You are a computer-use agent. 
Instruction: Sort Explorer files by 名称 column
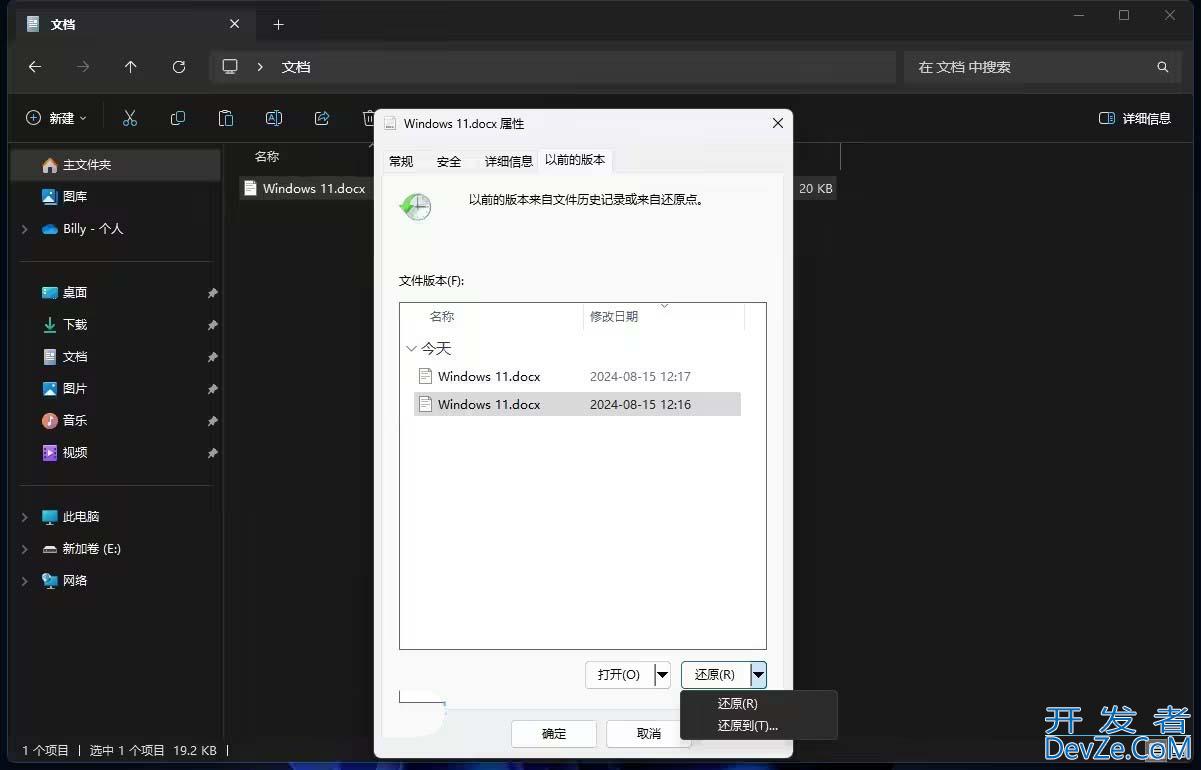pyautogui.click(x=267, y=157)
